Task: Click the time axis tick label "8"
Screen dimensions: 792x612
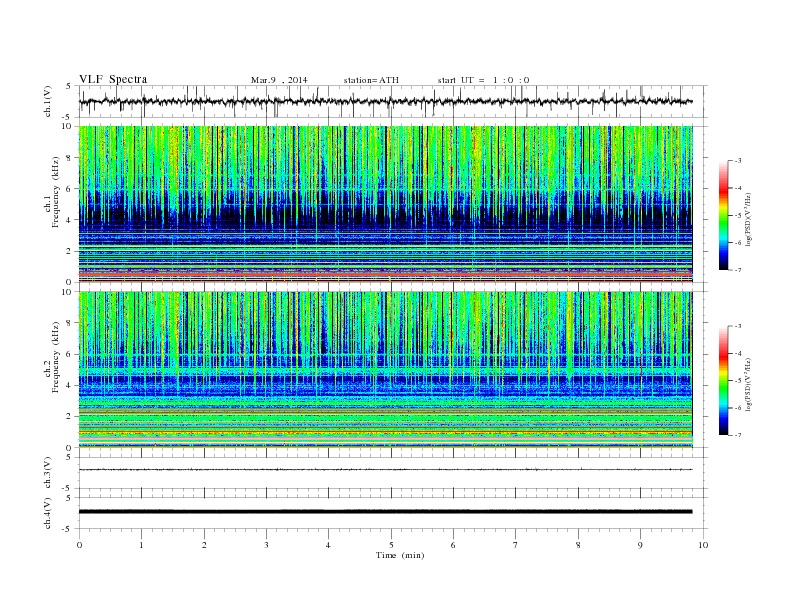Action: (578, 545)
